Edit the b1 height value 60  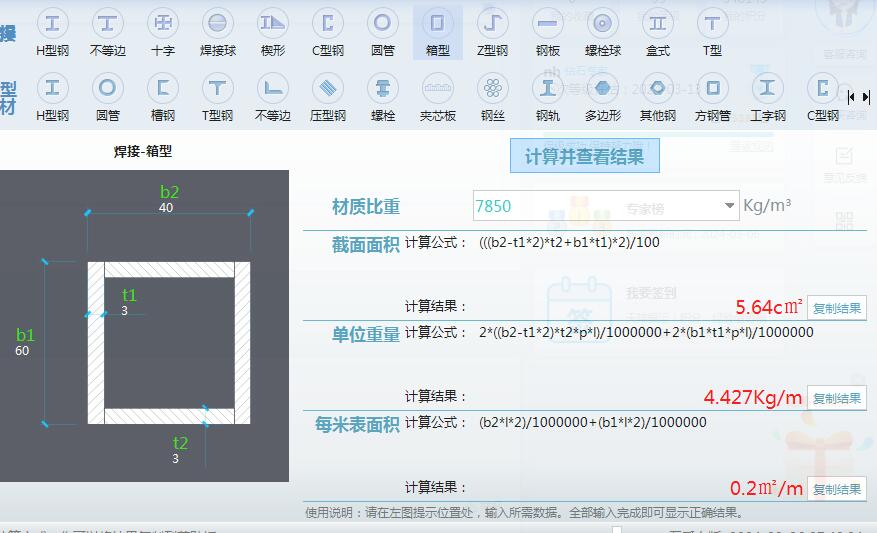[22, 351]
